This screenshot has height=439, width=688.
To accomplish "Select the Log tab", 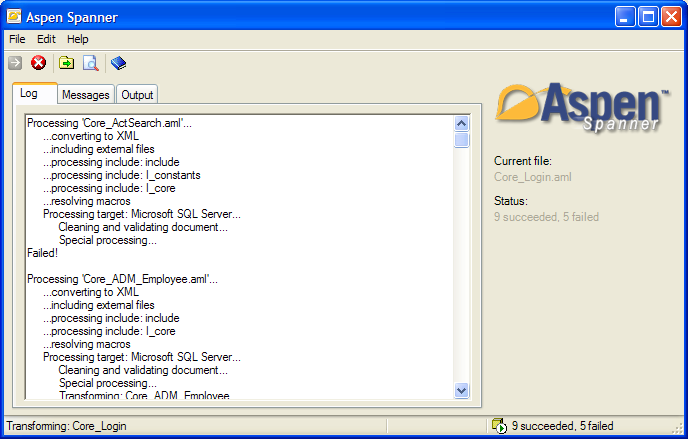I will click(29, 93).
